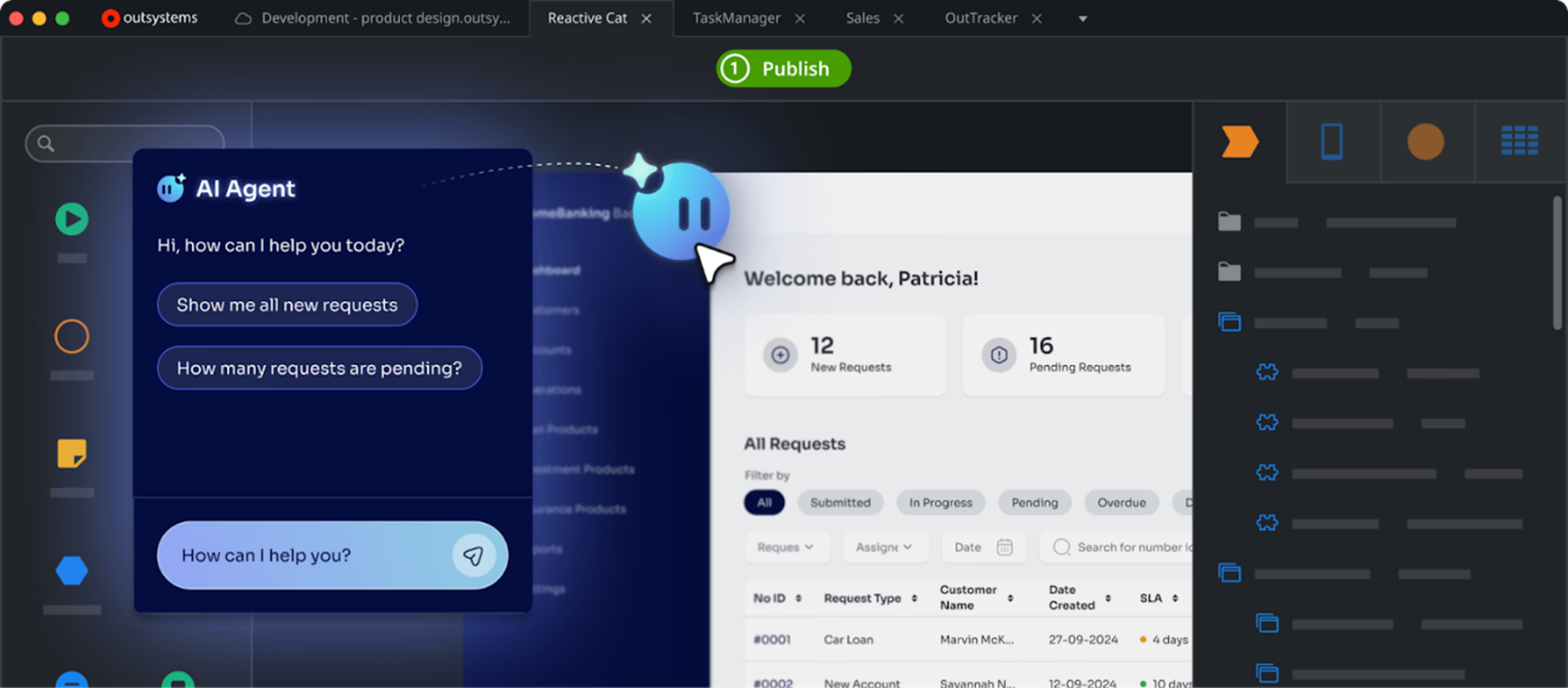1568x688 pixels.
Task: Open the Request Type dropdown
Action: [x=787, y=547]
